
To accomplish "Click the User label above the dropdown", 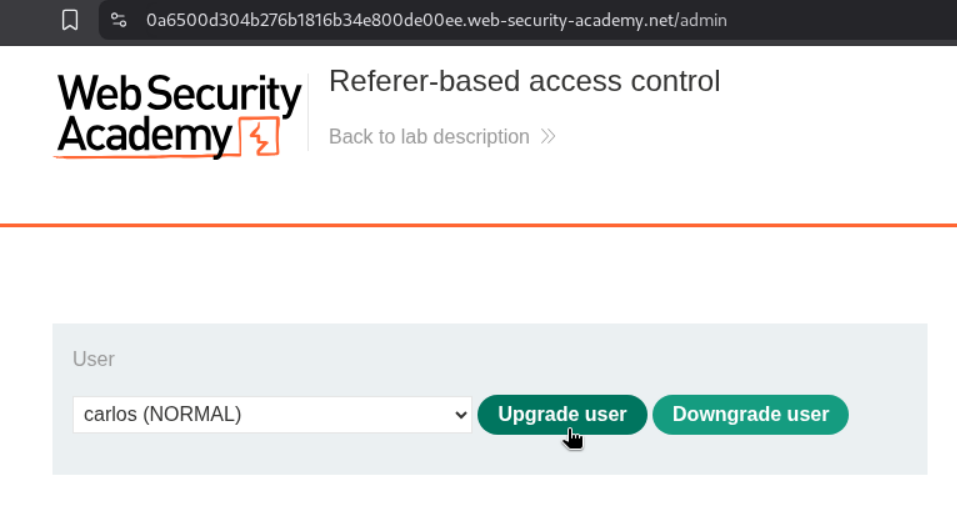I will 94,359.
